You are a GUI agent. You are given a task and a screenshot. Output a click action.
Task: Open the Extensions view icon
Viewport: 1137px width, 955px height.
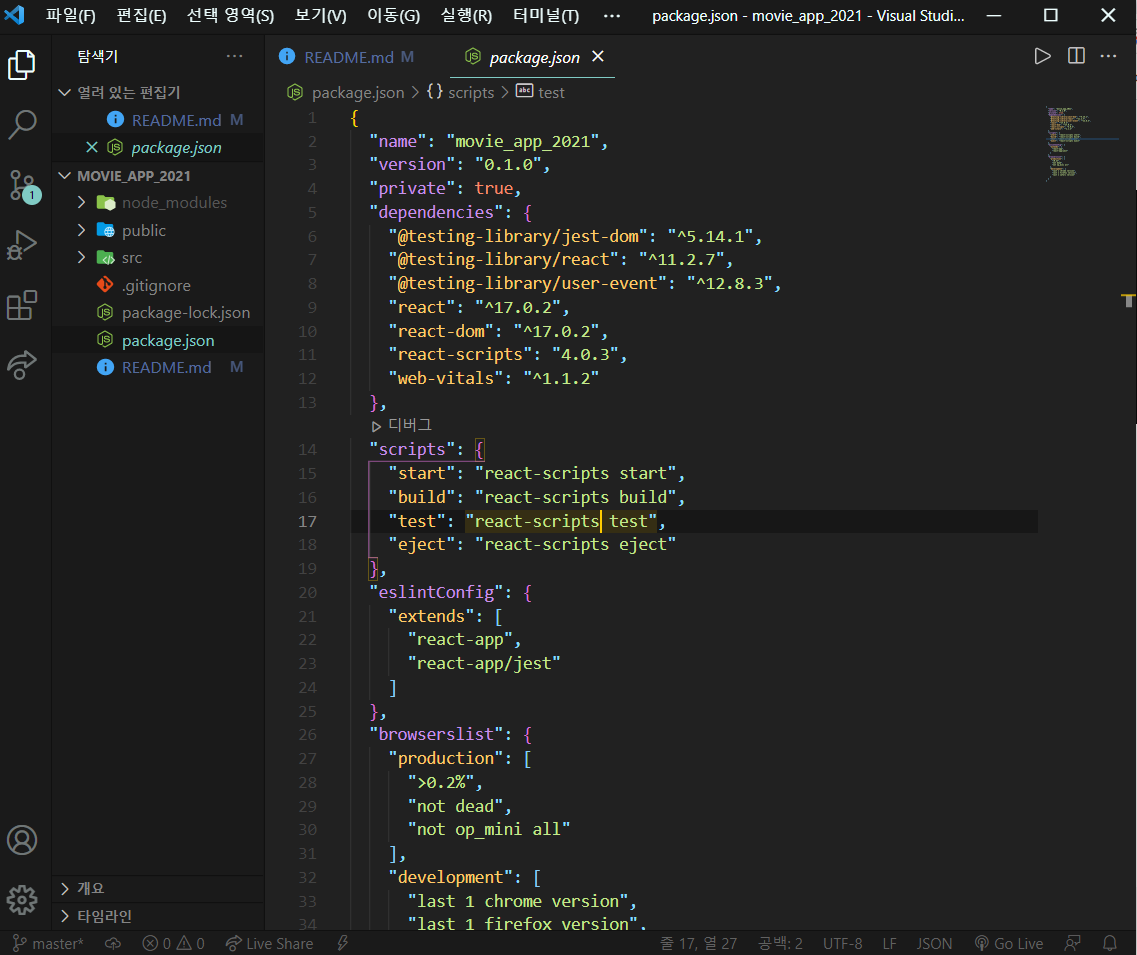coord(22,305)
